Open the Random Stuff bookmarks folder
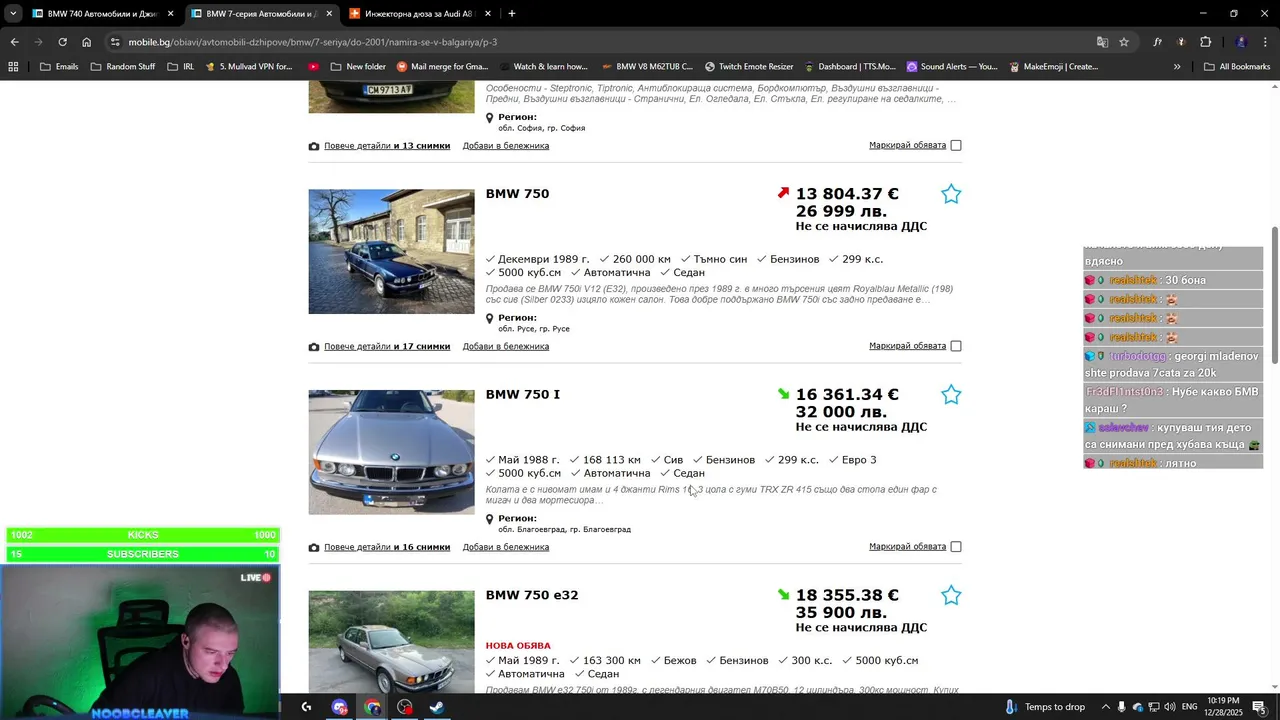This screenshot has height=720, width=1280. click(122, 67)
